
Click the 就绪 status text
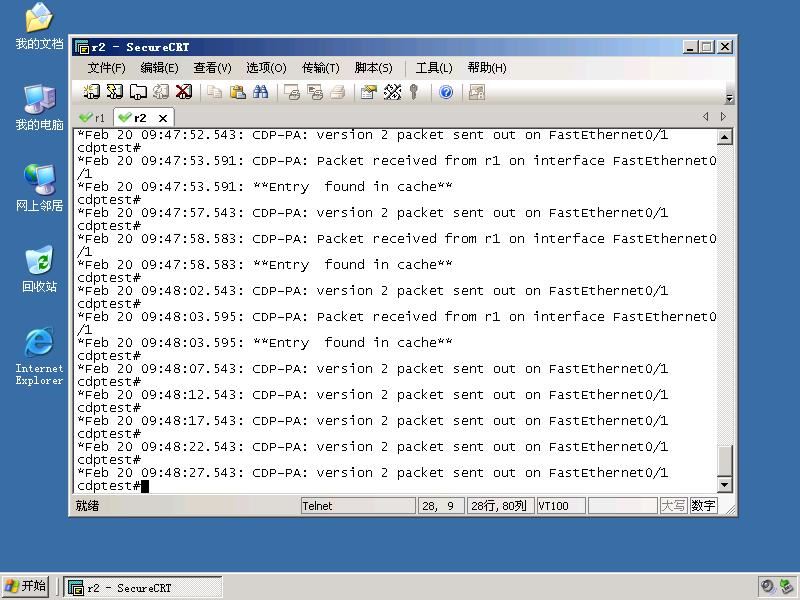click(87, 506)
